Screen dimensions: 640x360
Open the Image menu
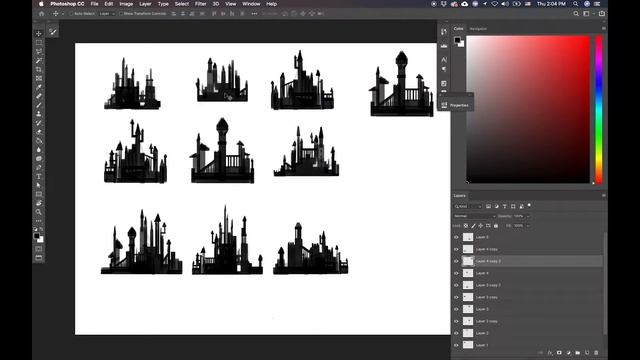coord(126,4)
